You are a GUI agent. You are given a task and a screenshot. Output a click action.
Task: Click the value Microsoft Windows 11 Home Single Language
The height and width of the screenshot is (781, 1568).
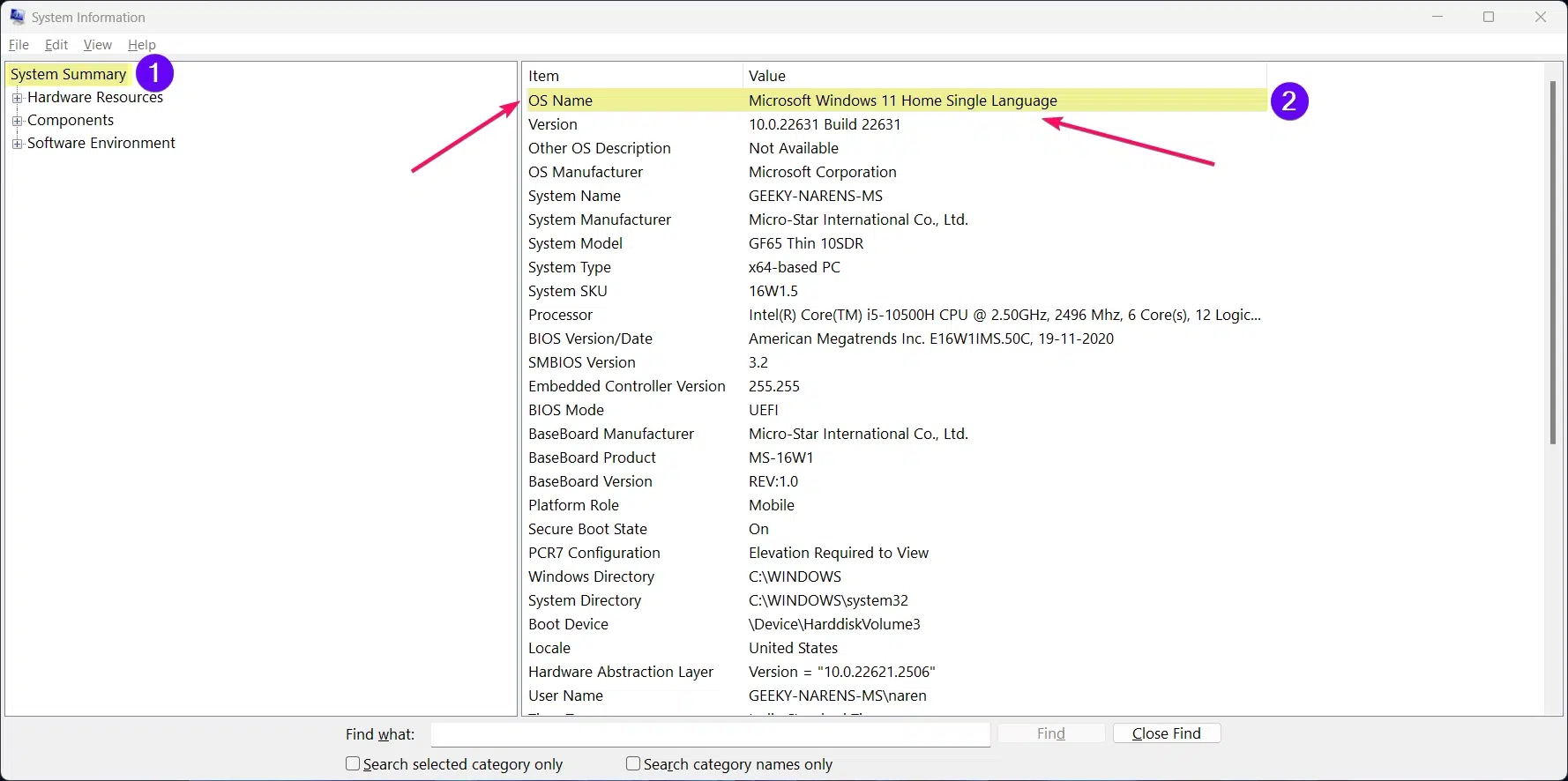903,100
